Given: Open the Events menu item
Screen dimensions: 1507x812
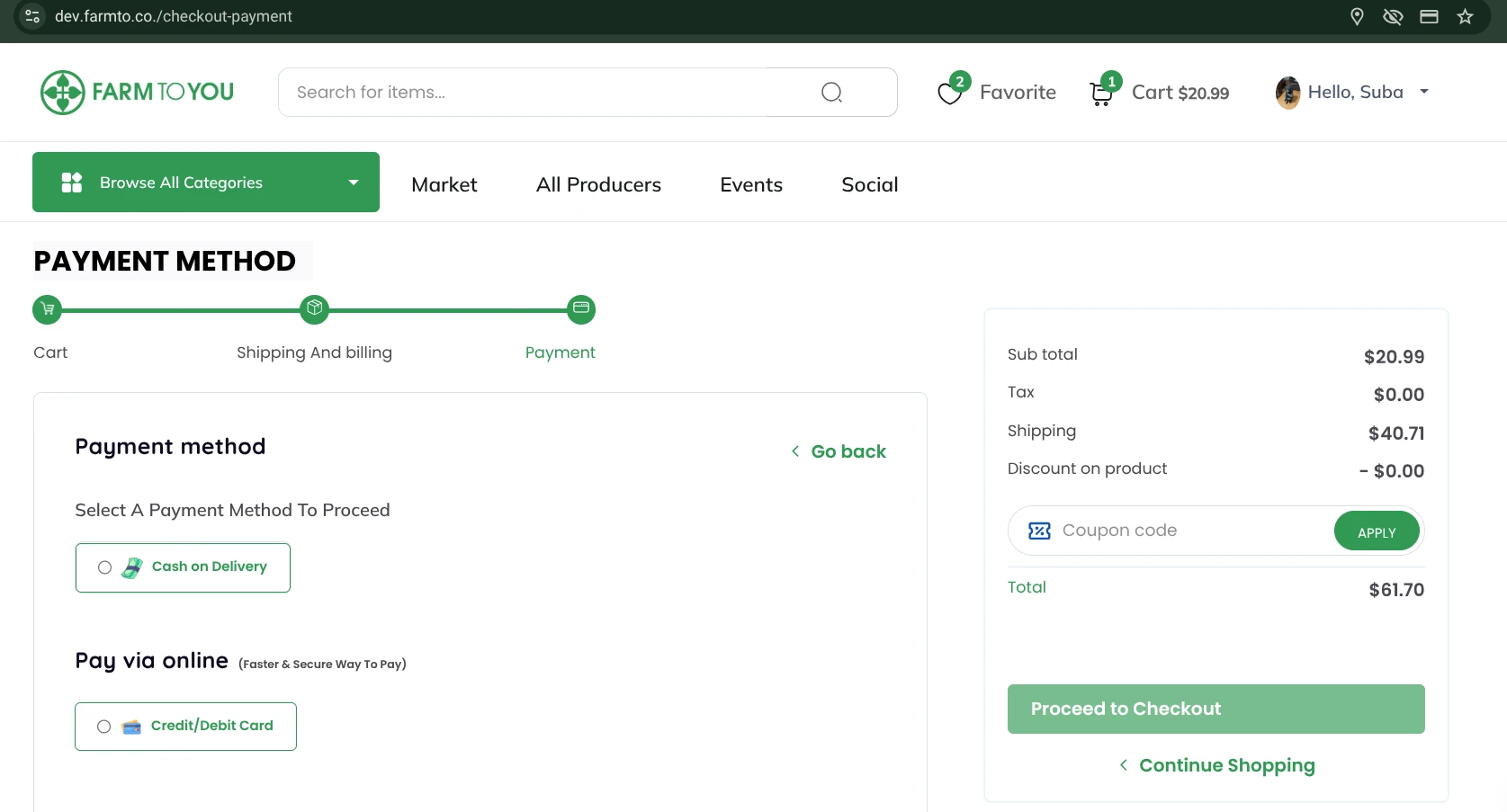Looking at the screenshot, I should (750, 184).
